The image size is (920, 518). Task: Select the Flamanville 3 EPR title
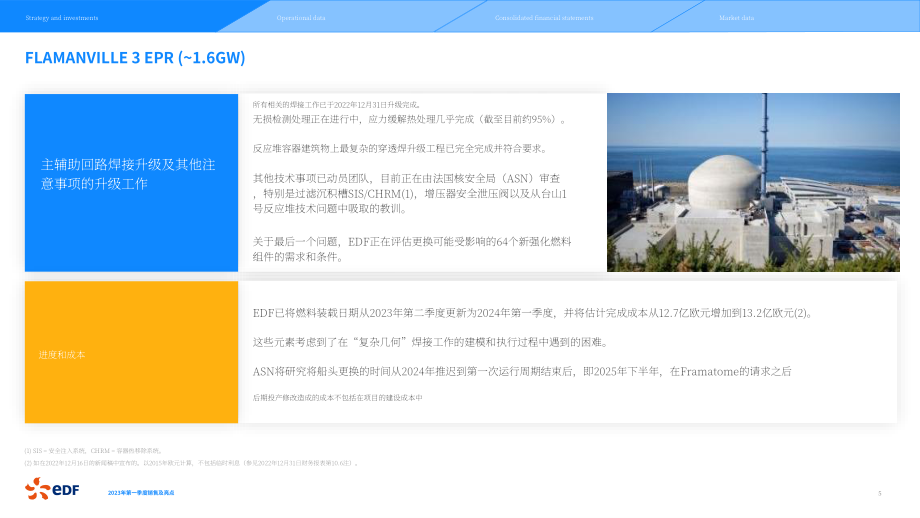click(x=135, y=57)
